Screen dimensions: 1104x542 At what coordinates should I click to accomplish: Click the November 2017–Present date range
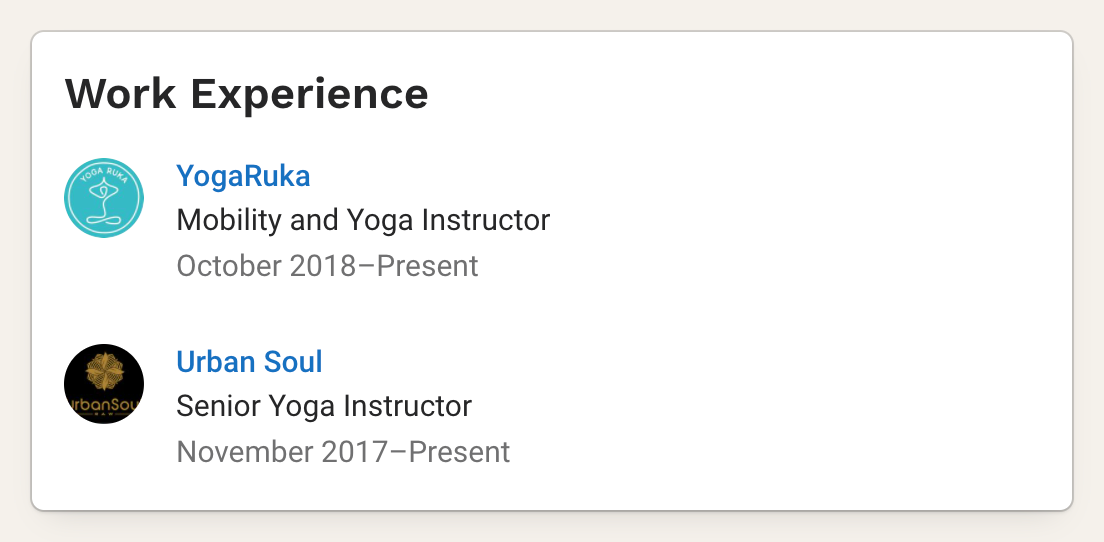343,452
